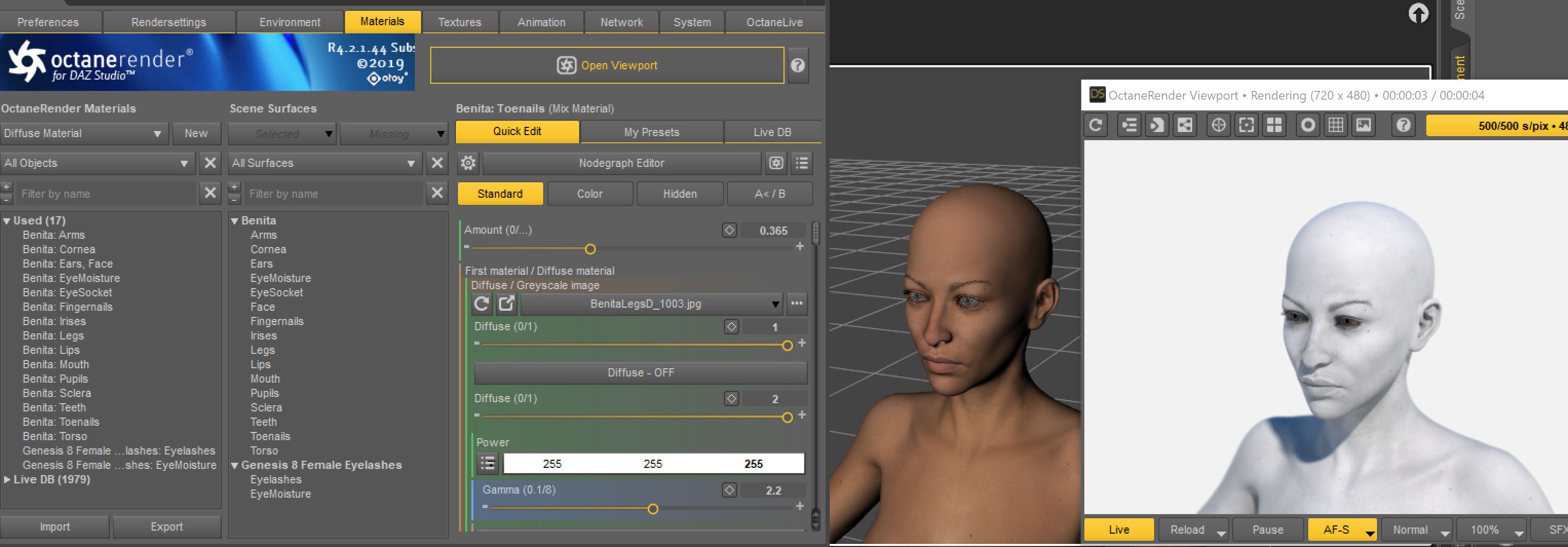Open the All Objects dropdown
1568x547 pixels.
[98, 163]
